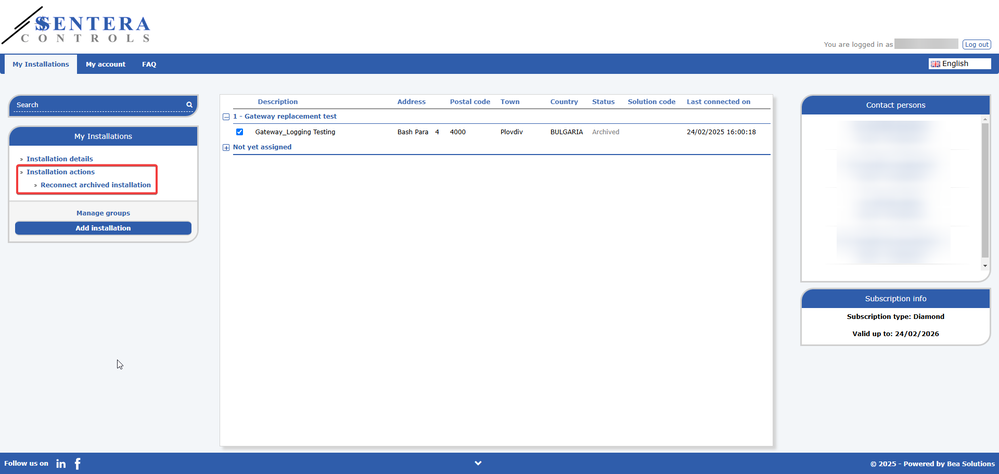Click the Log out button
The image size is (999, 474).
pos(976,45)
